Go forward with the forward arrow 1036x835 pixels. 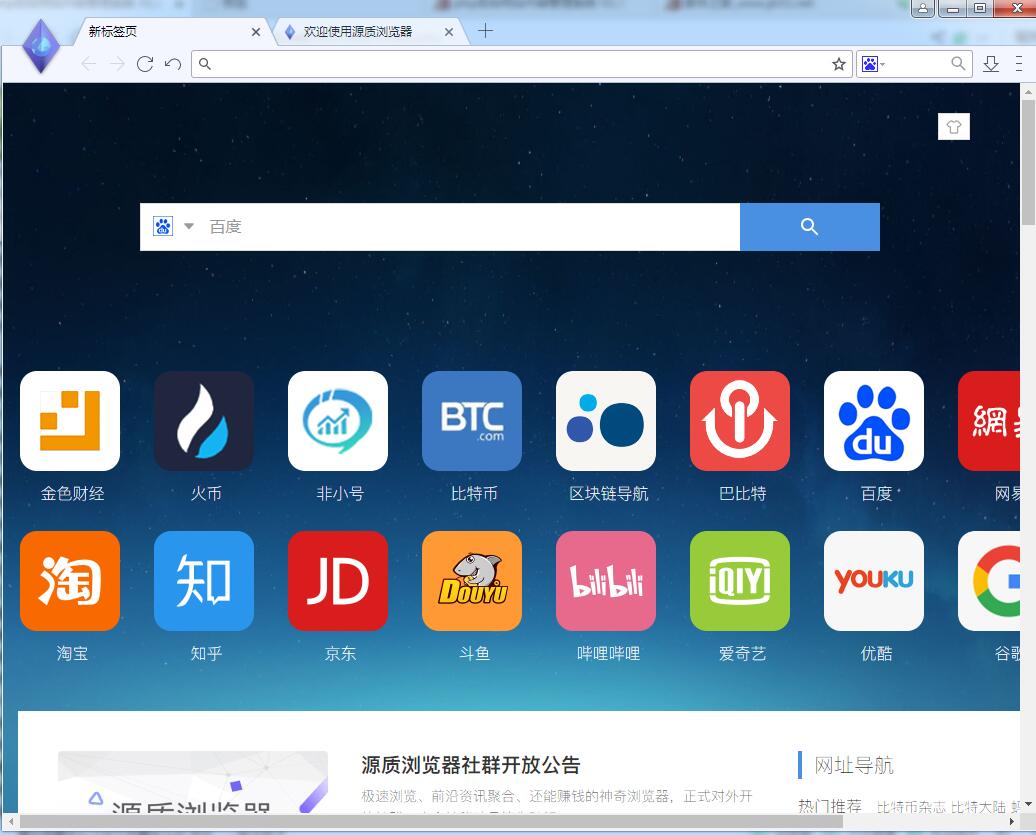tap(117, 64)
